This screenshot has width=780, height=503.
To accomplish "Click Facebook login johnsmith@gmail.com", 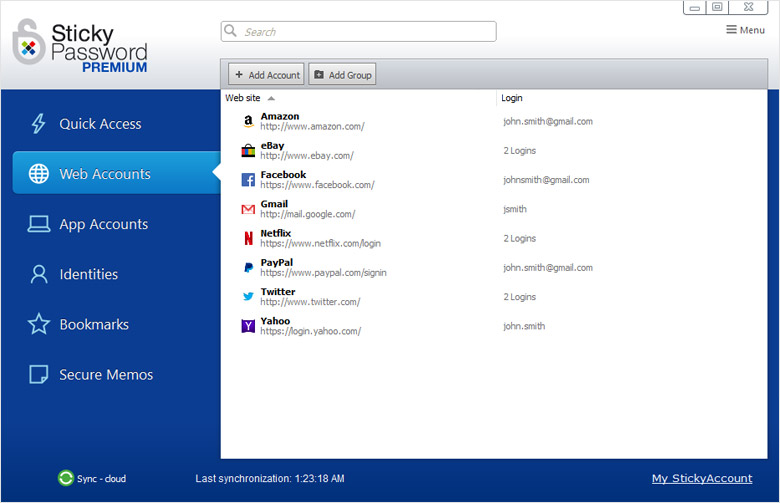I will point(546,180).
